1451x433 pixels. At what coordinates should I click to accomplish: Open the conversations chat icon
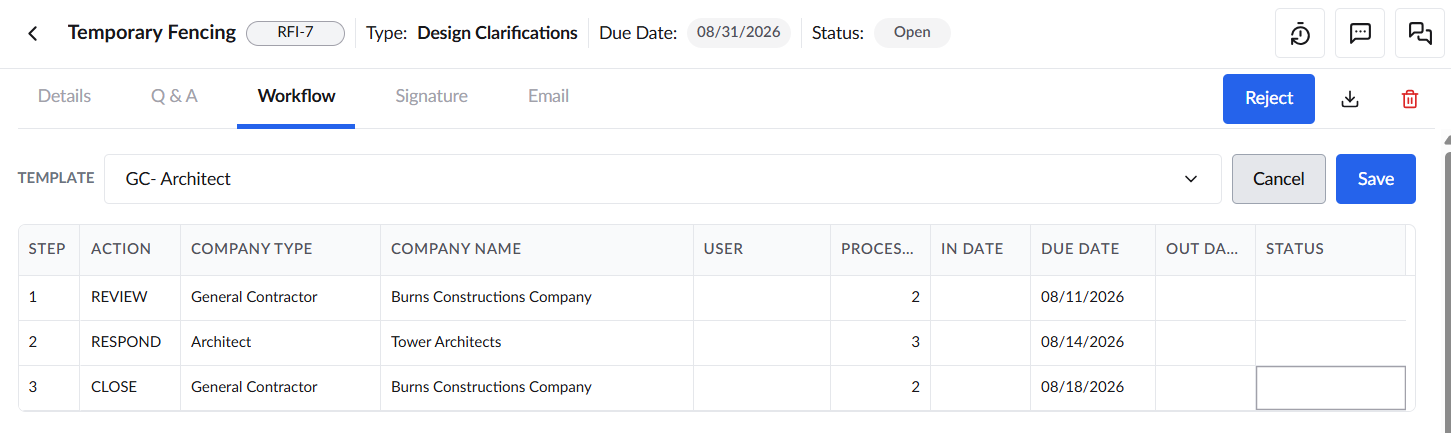(1420, 33)
